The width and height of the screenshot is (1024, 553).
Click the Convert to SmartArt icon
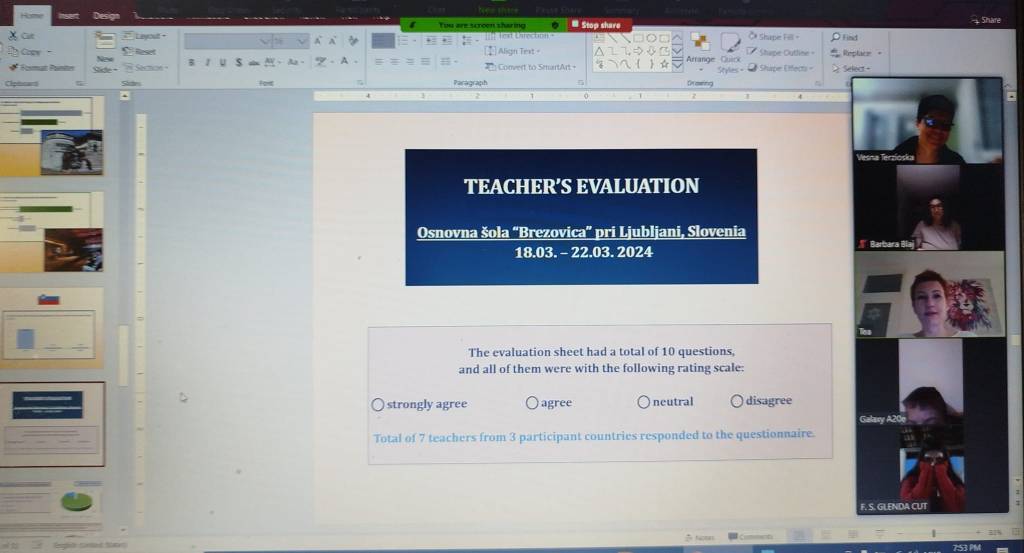[490, 67]
